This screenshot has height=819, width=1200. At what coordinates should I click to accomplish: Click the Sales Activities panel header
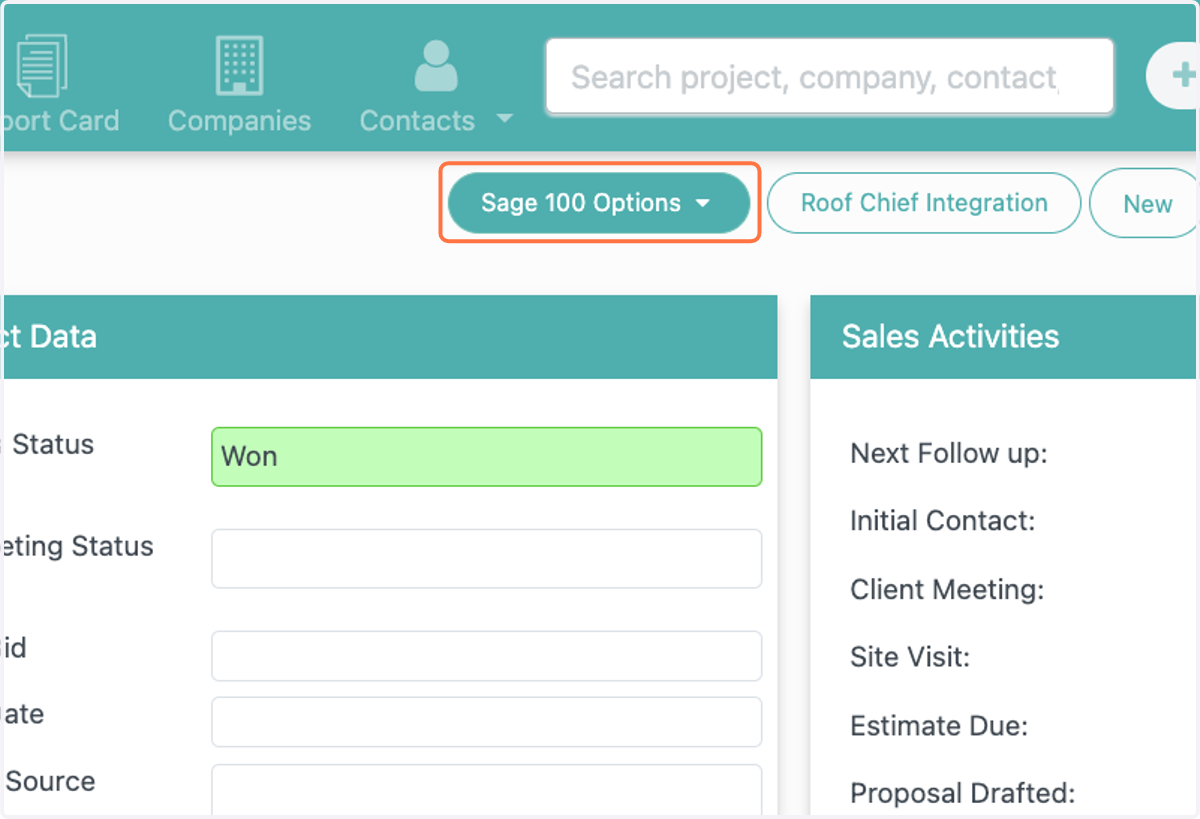pyautogui.click(x=1005, y=337)
